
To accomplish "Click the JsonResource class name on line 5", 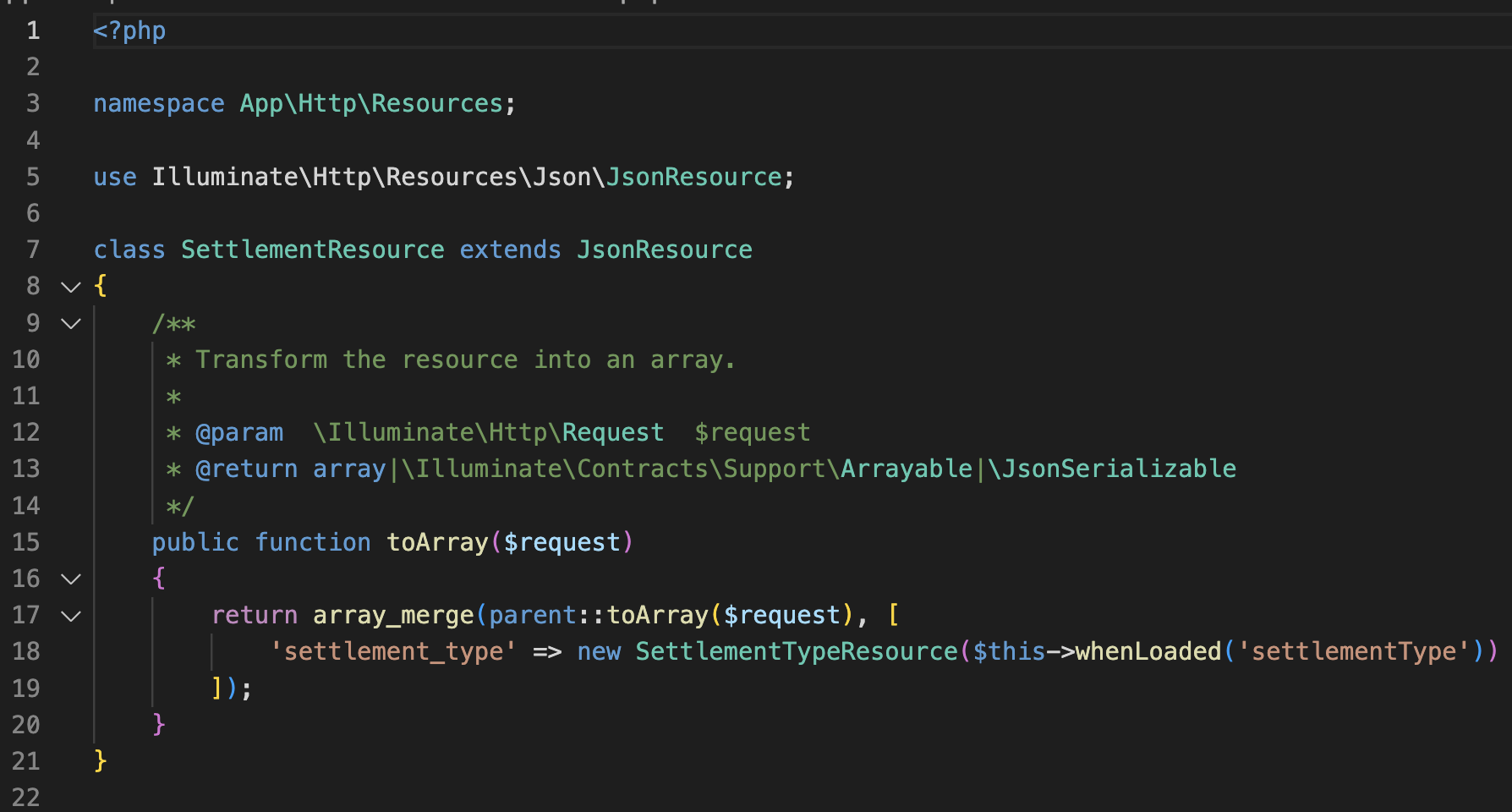I will [693, 176].
